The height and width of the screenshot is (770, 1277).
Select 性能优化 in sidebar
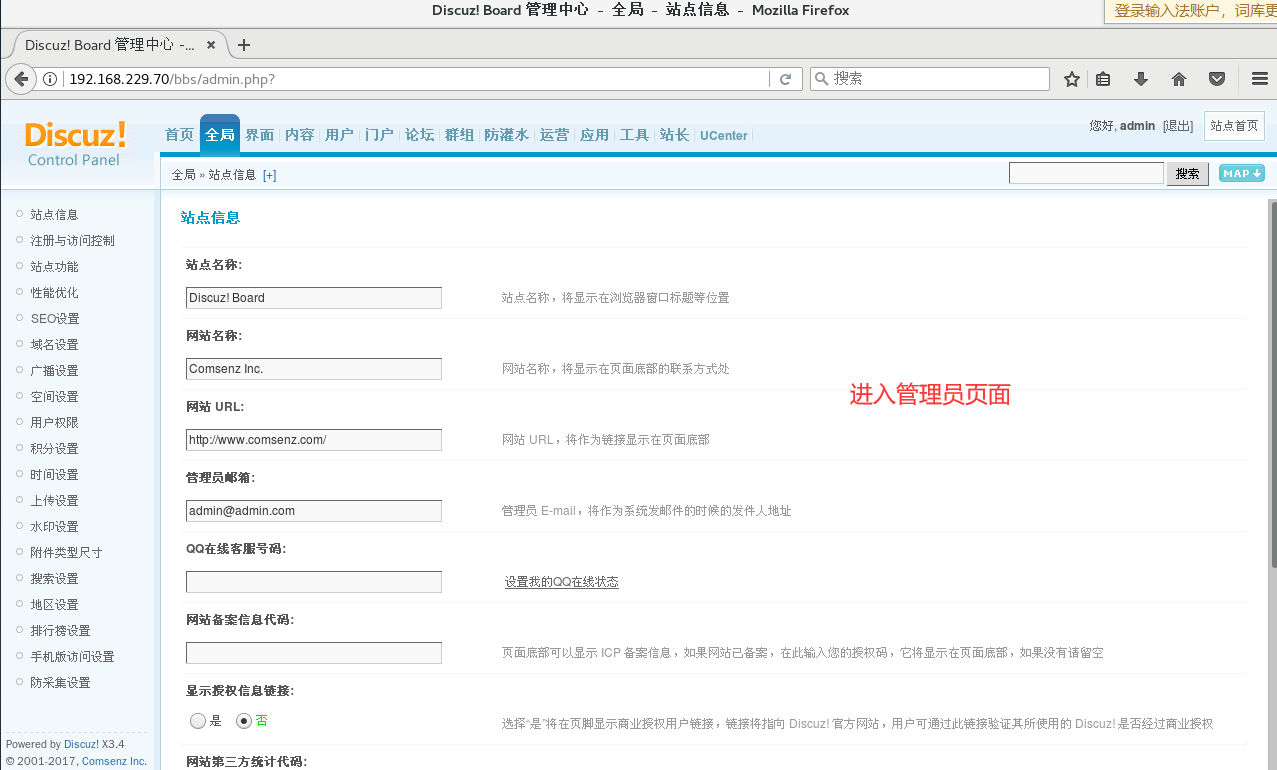tap(54, 293)
